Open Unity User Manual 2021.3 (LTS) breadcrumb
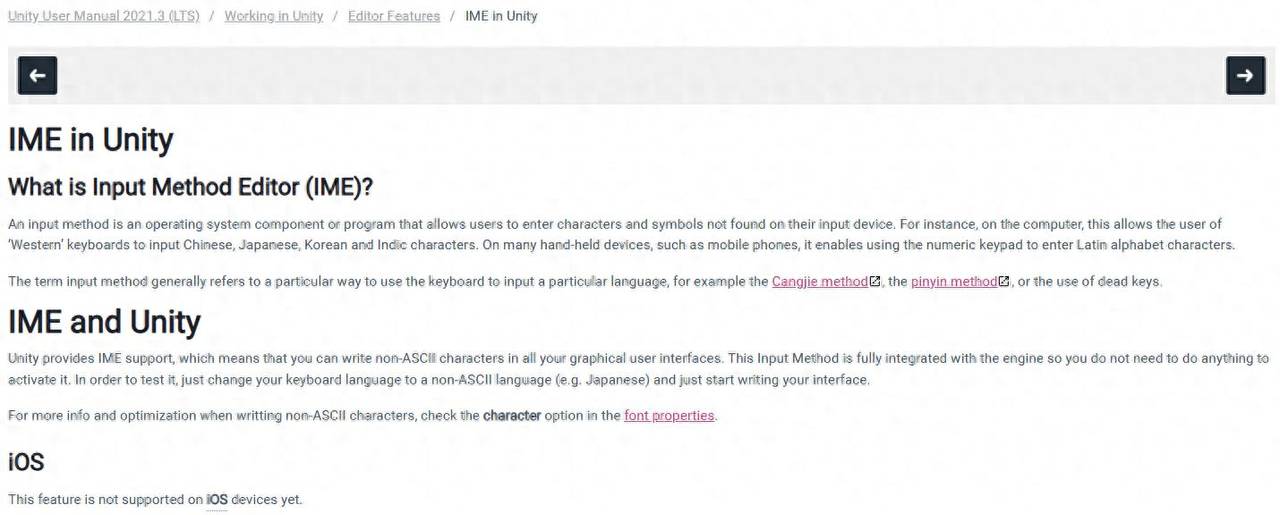1280x515 pixels. point(104,16)
